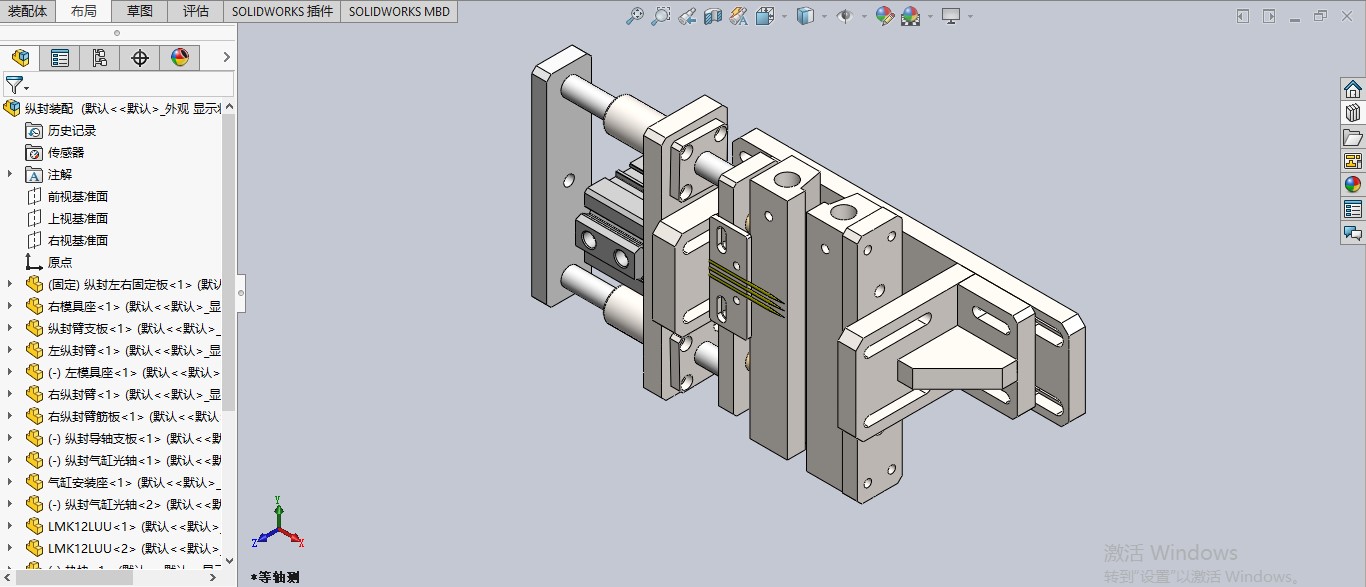This screenshot has width=1366, height=587.
Task: Open the Dynamic Annotation Views icon
Action: pyautogui.click(x=739, y=16)
